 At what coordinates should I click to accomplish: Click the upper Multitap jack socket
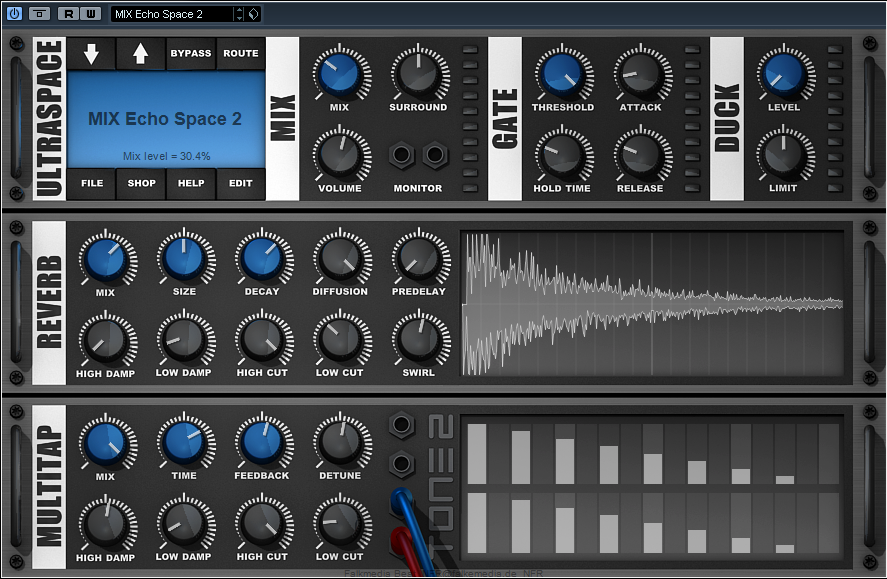pos(402,424)
